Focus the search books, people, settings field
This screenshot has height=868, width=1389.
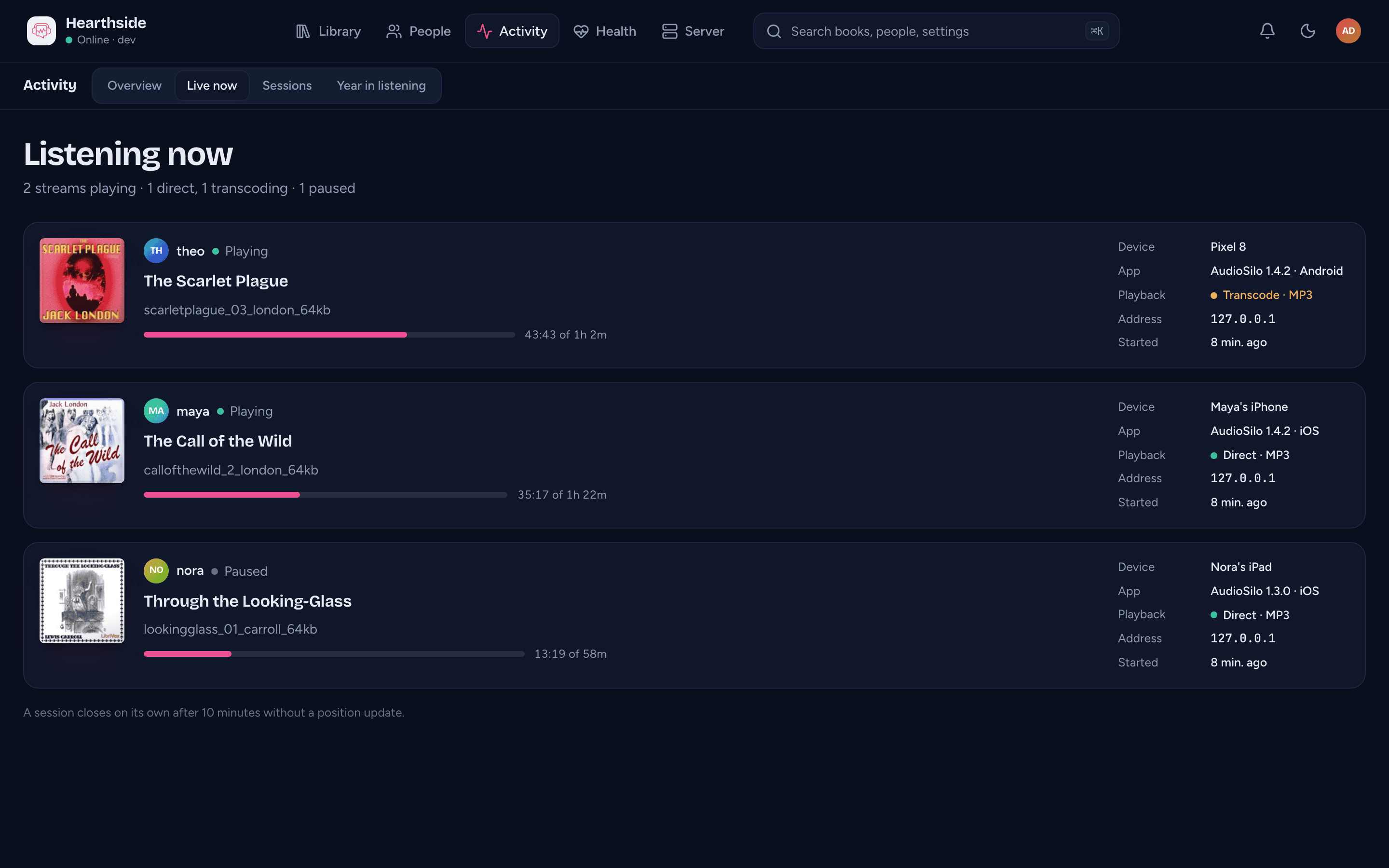click(936, 31)
